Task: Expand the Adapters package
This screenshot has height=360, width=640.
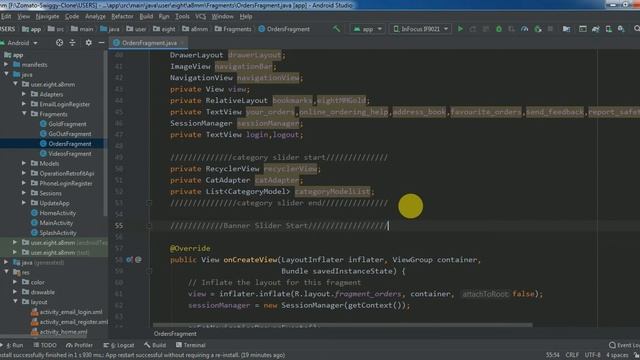Action: [24, 94]
